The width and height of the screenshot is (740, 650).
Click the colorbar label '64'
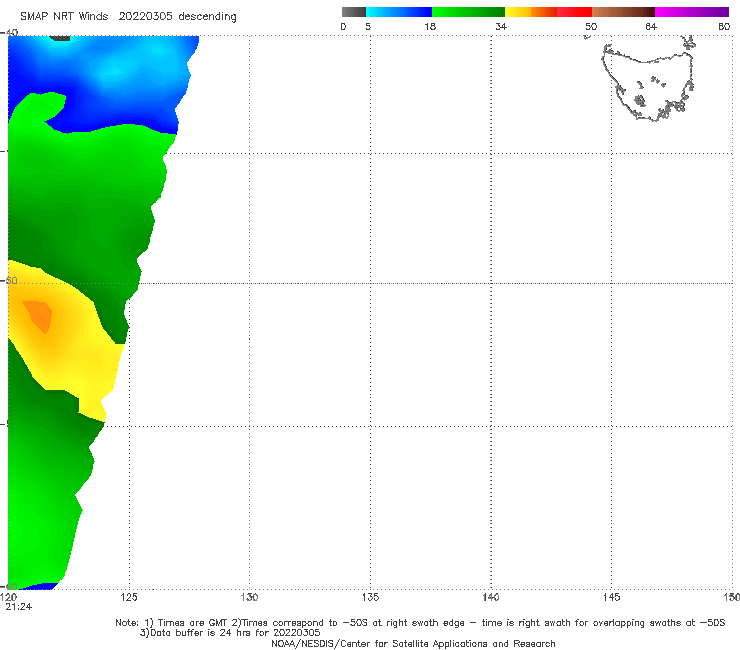651,27
